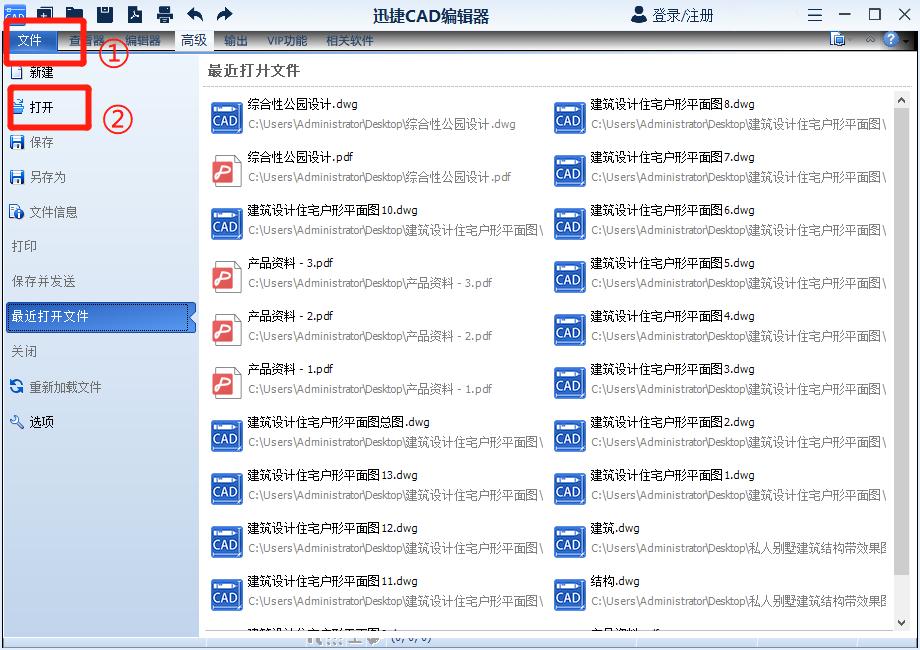Open the Help question mark icon
Screen dimensions: 920x650
(x=889, y=40)
